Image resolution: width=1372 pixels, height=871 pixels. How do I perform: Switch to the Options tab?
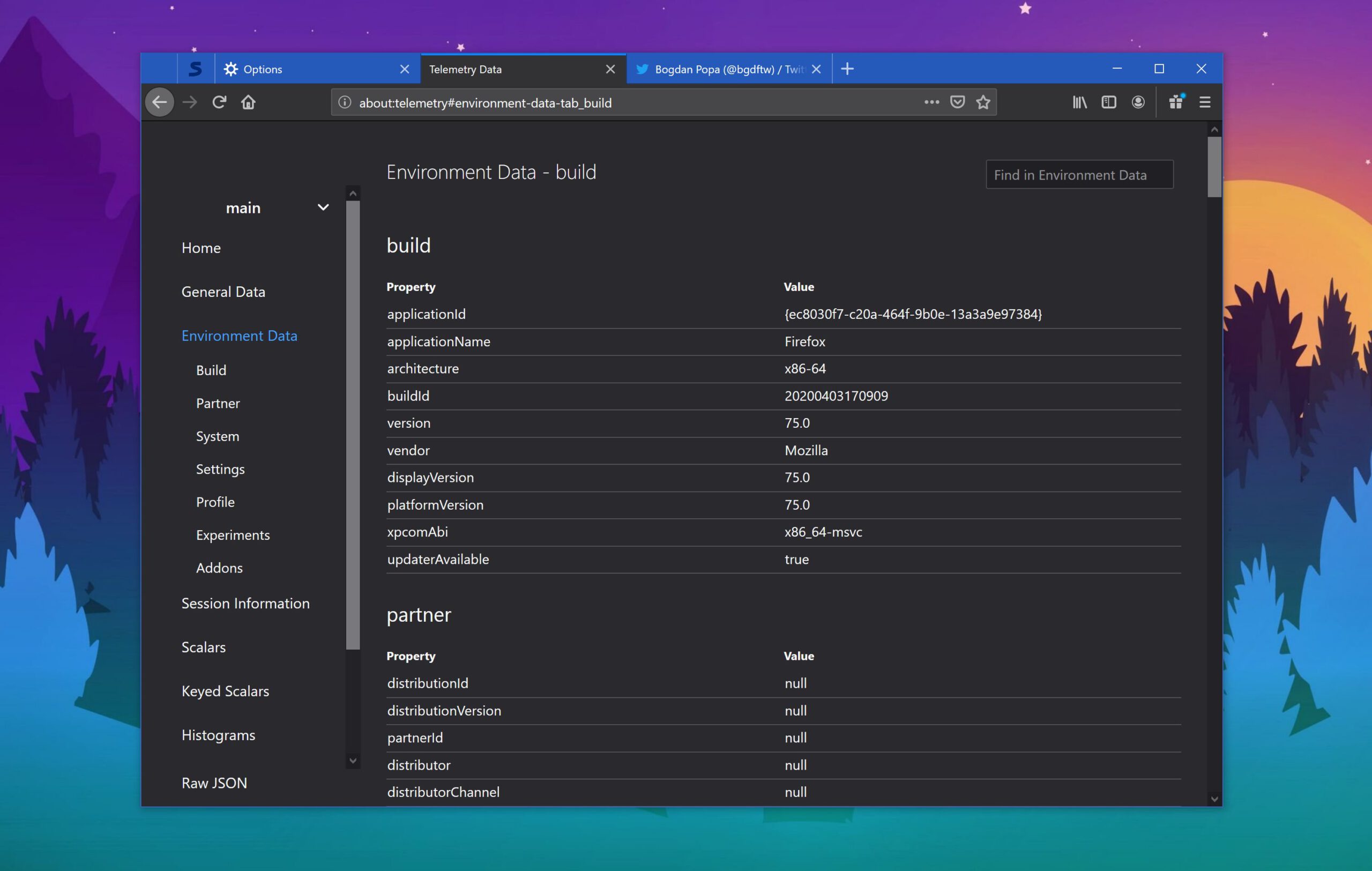click(x=317, y=69)
